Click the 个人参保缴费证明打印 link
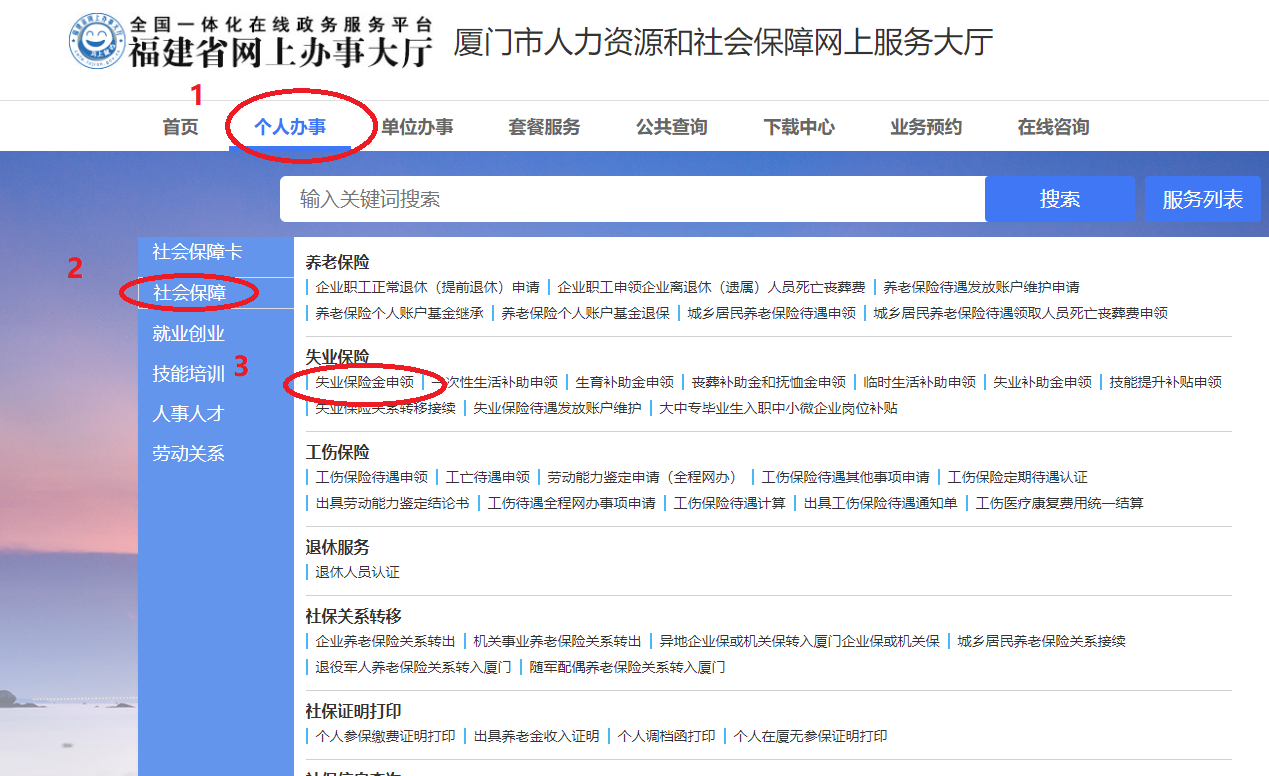 (385, 736)
